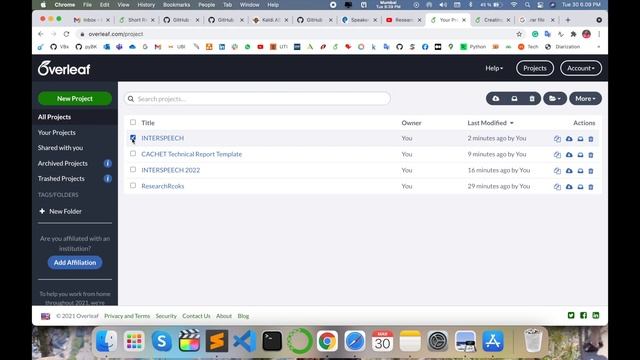Show Archived Projects list
Viewport: 640px width, 360px height.
tap(62, 163)
